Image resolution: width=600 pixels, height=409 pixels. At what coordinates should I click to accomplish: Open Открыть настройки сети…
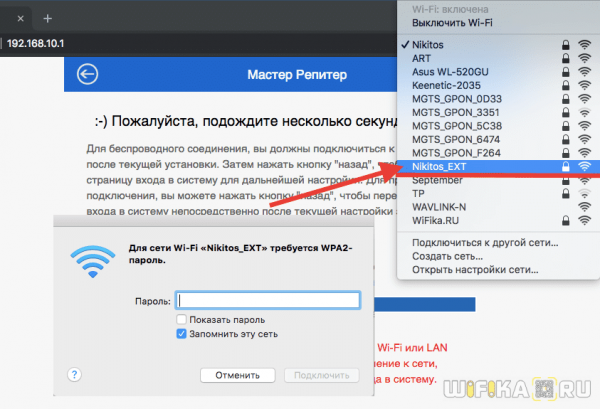point(475,270)
